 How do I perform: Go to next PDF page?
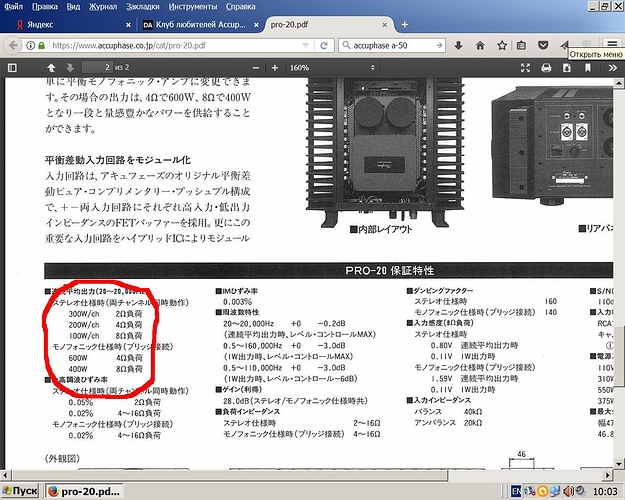tap(70, 68)
